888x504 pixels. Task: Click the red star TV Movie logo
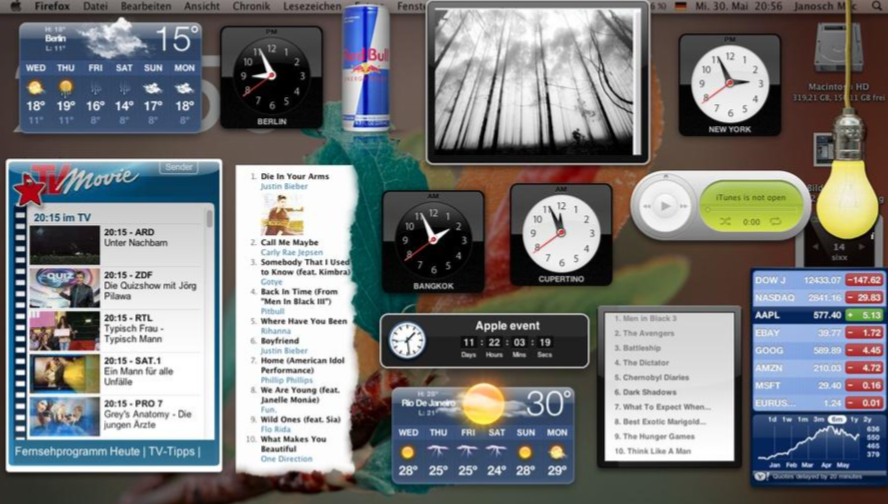pos(28,191)
